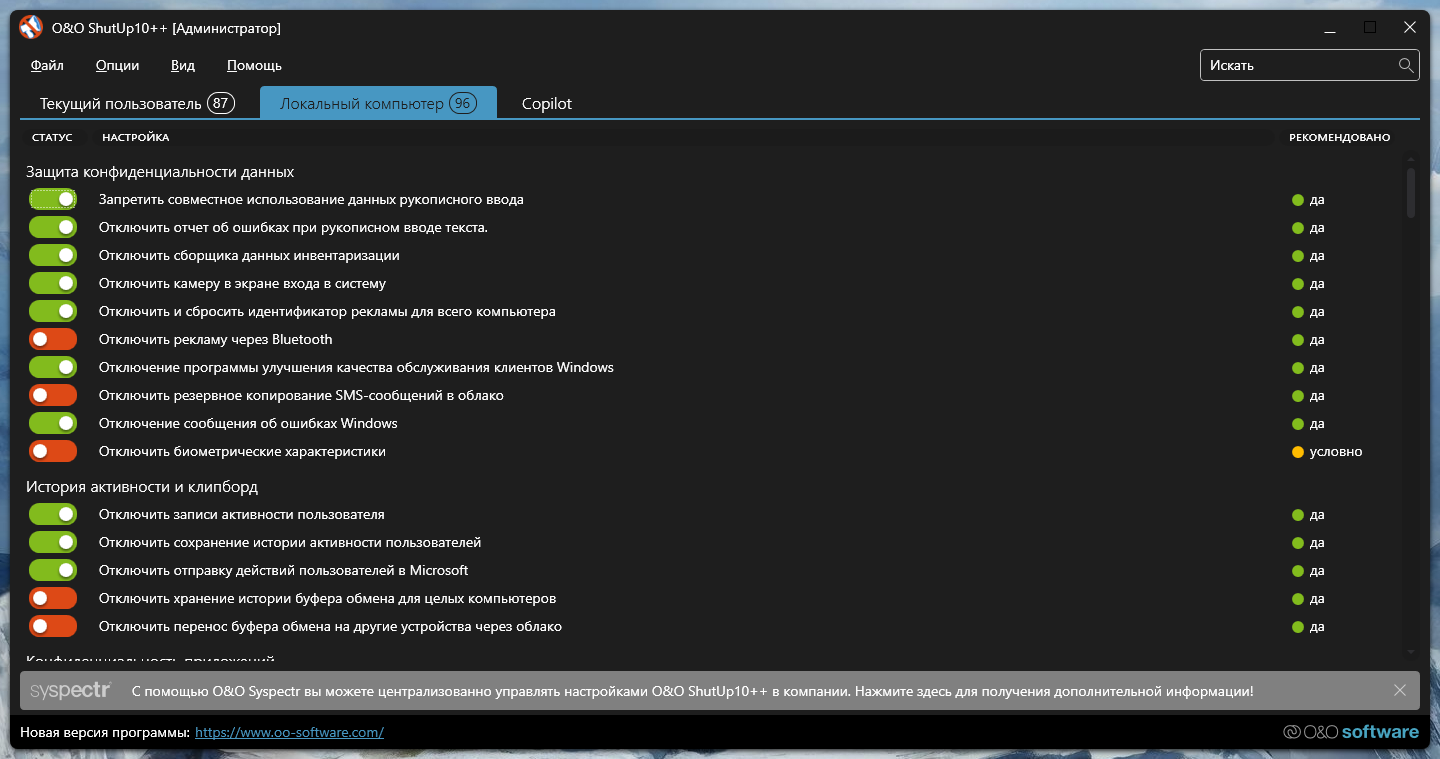Viewport: 1440px width, 759px height.
Task: Switch to the Текущий пользователь tab
Action: point(137,103)
